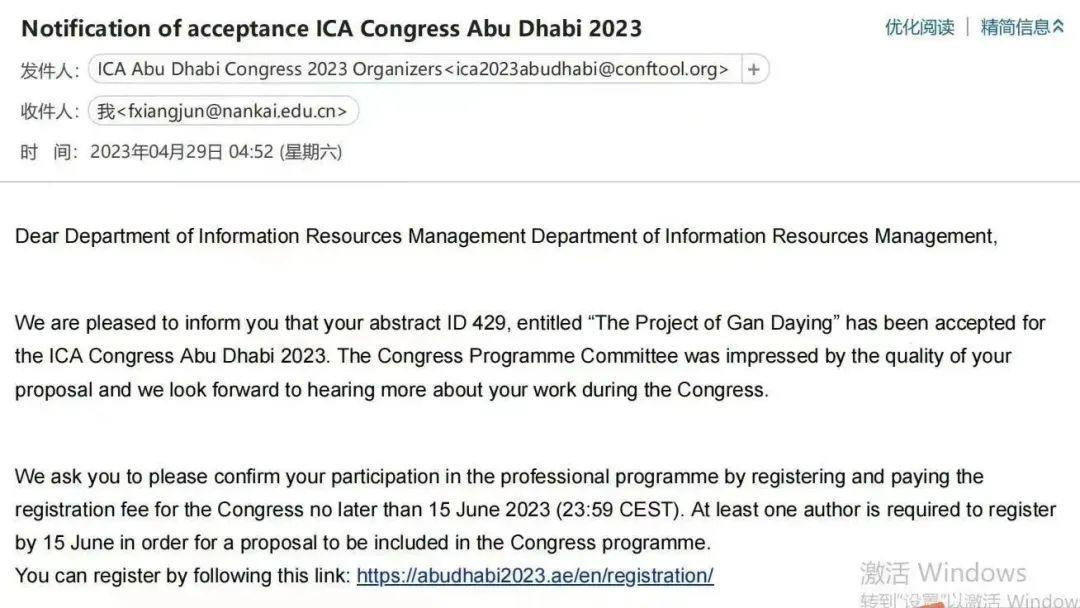The width and height of the screenshot is (1080, 608).
Task: Select the email subject Notification of acceptance
Action: point(332,28)
